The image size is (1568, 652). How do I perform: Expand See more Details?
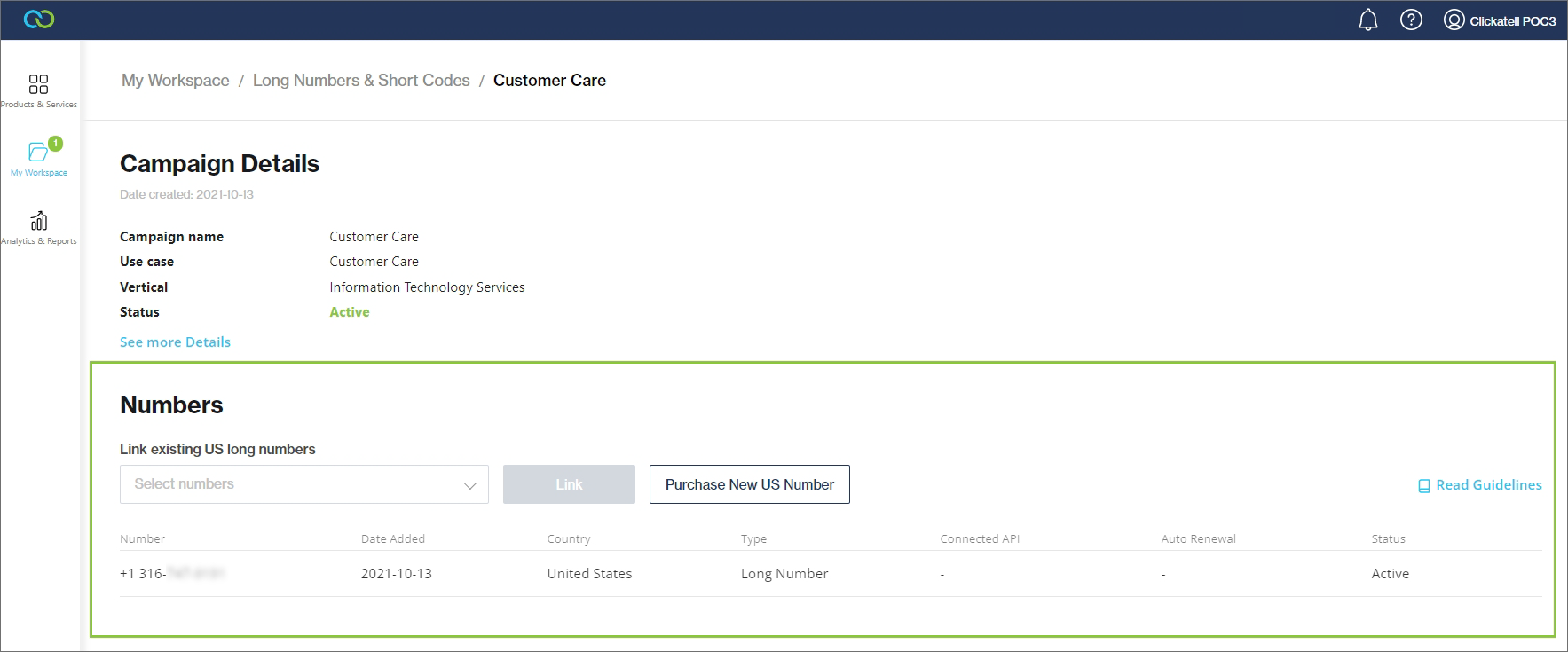(175, 342)
